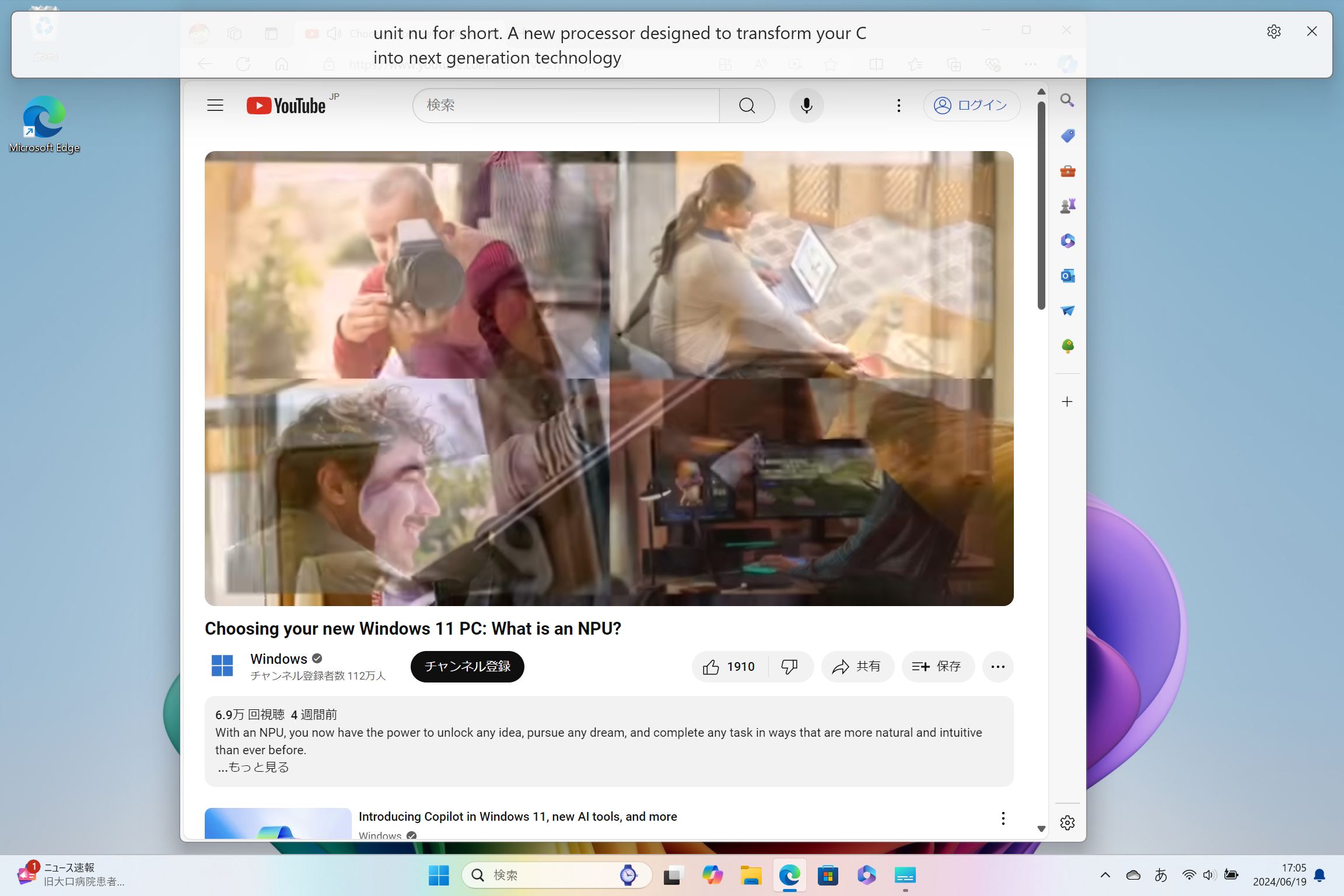Dislike the video with thumbs-down button
1344x896 pixels.
(x=790, y=667)
